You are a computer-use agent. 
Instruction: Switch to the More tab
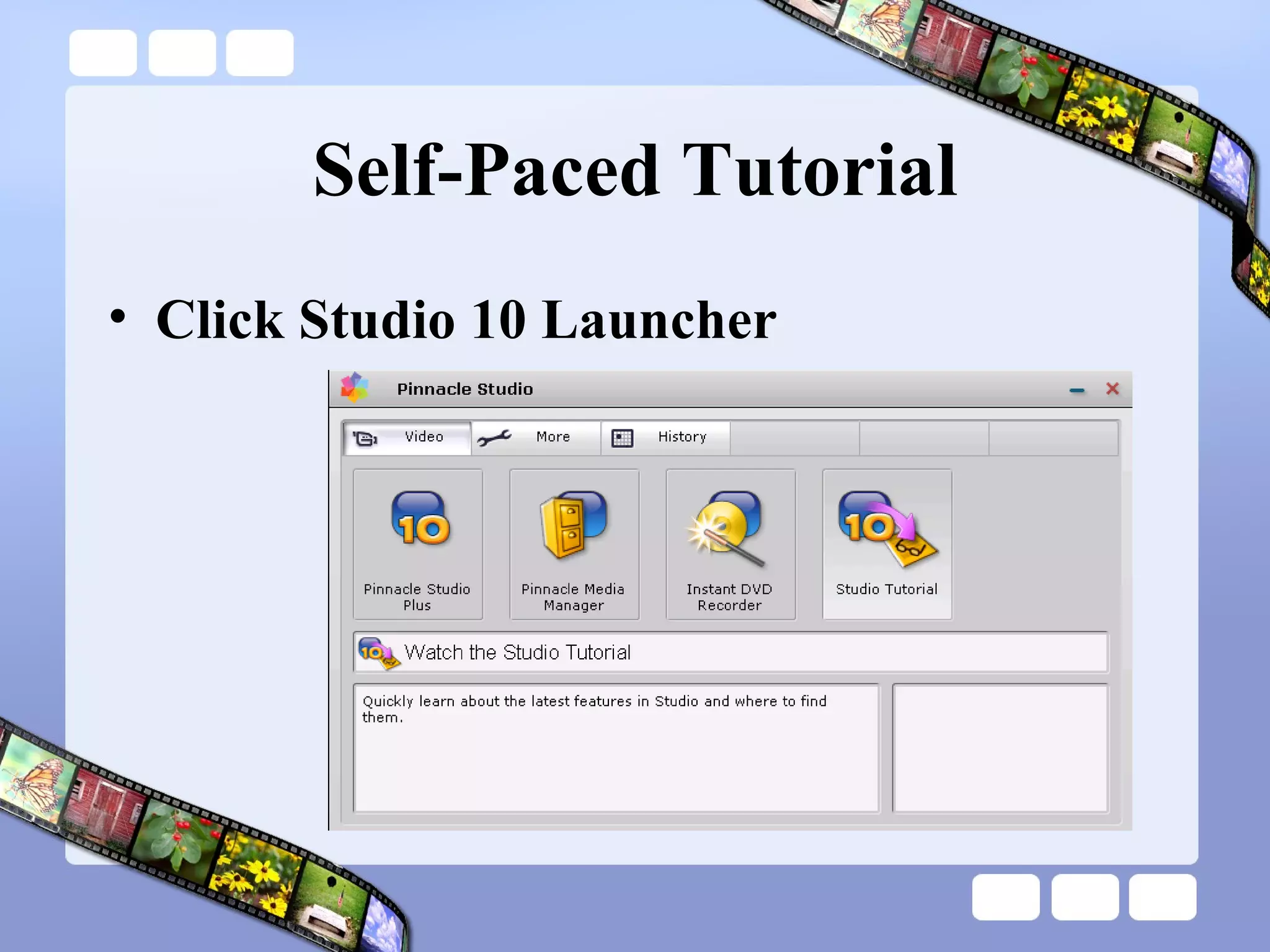[x=536, y=438]
